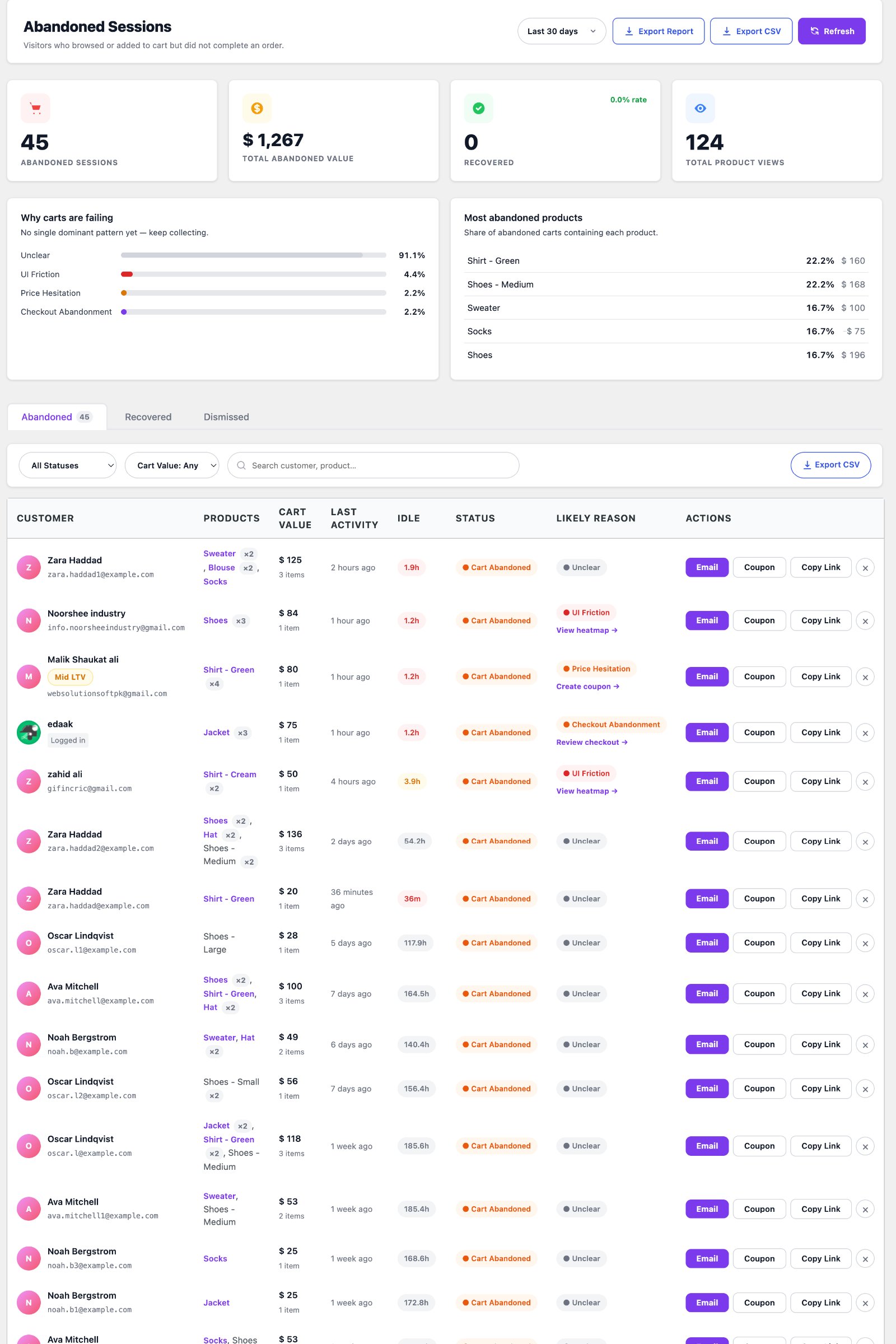Switch to the Recovered tab
Image resolution: width=896 pixels, height=1344 pixels.
tap(148, 417)
